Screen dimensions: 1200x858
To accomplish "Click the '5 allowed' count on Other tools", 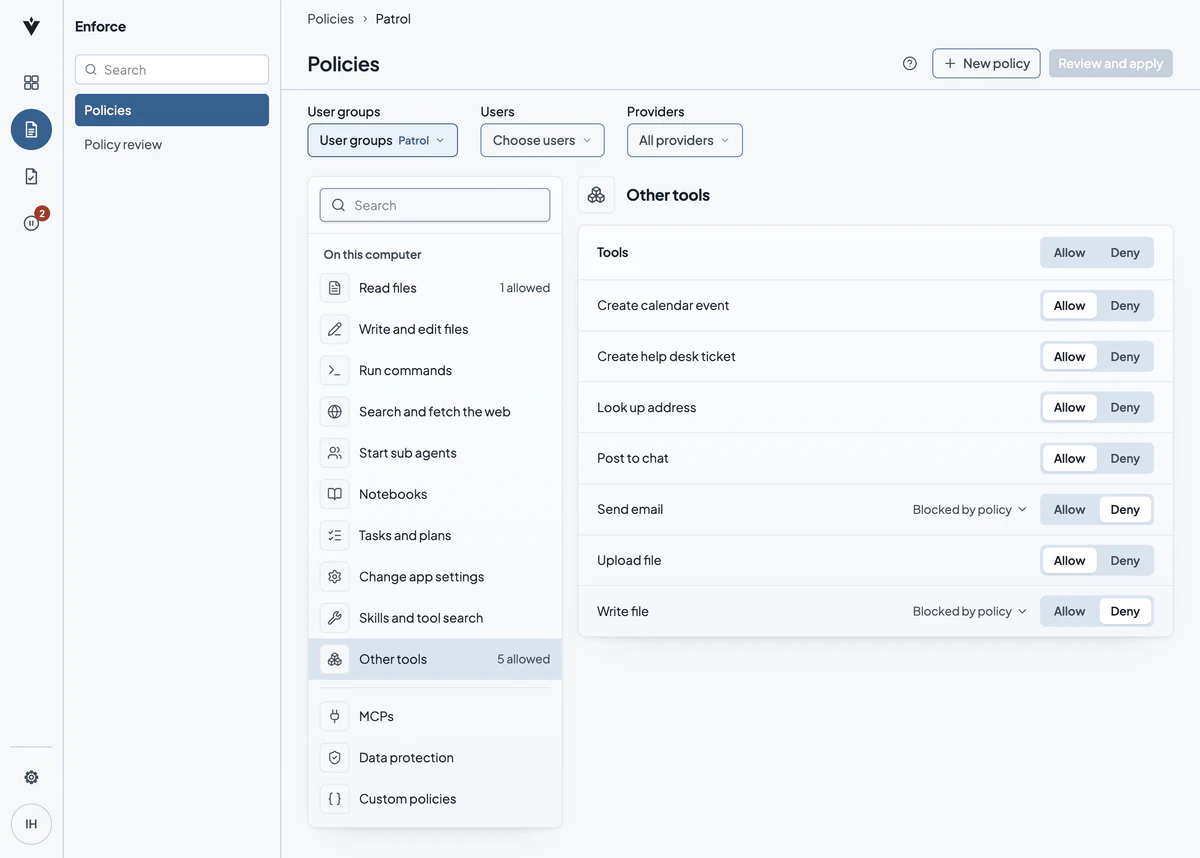I will (x=523, y=659).
